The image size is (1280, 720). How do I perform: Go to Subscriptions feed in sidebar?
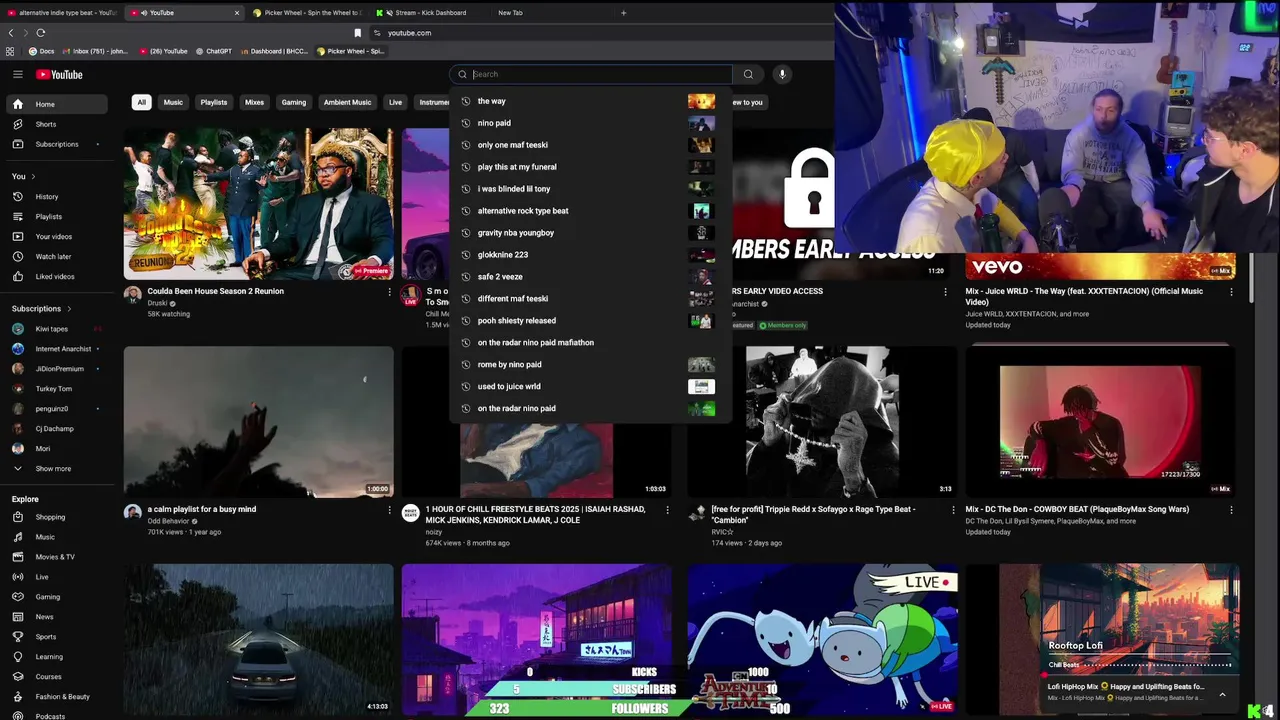pos(56,144)
